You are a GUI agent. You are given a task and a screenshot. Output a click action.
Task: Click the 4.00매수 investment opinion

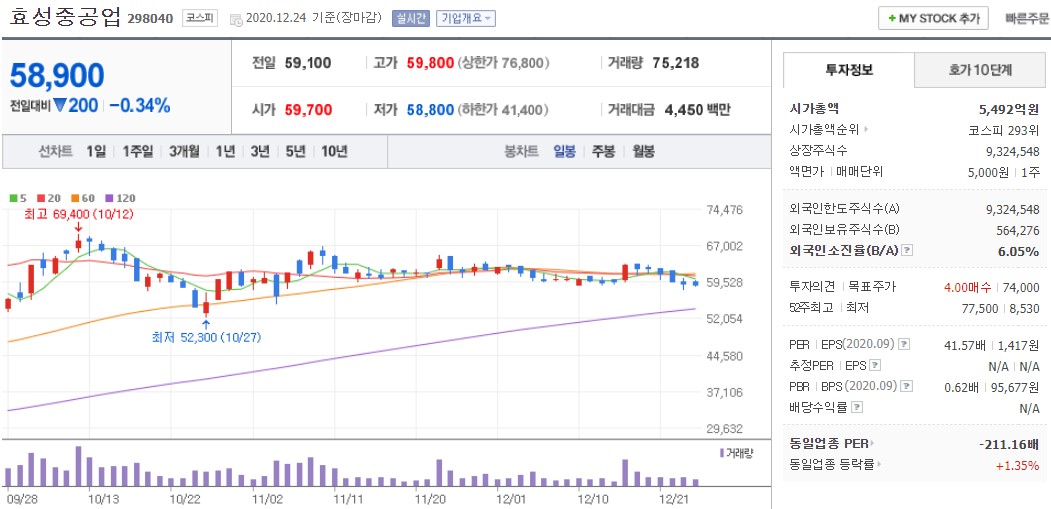(967, 288)
